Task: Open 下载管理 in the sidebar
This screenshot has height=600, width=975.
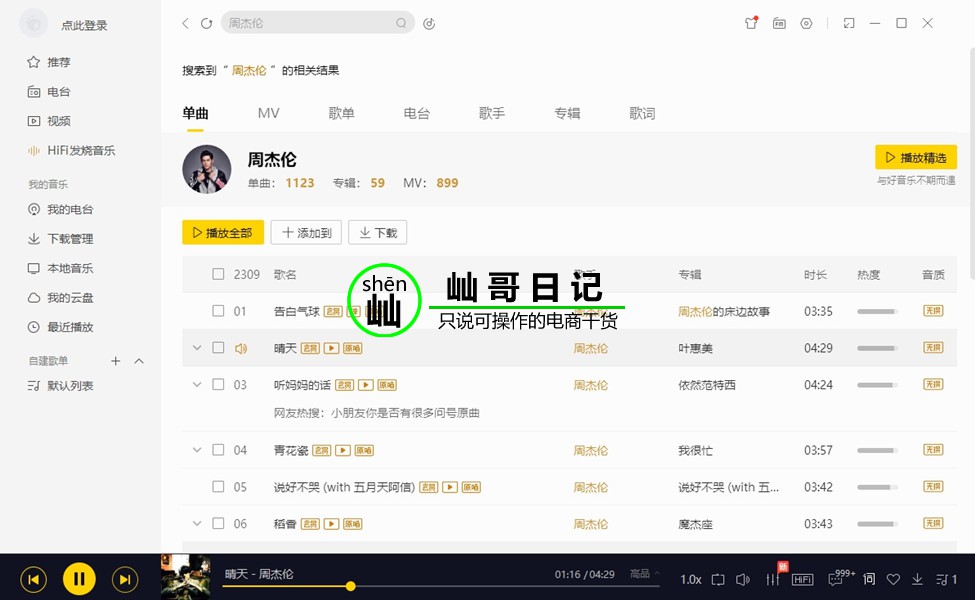Action: point(60,239)
